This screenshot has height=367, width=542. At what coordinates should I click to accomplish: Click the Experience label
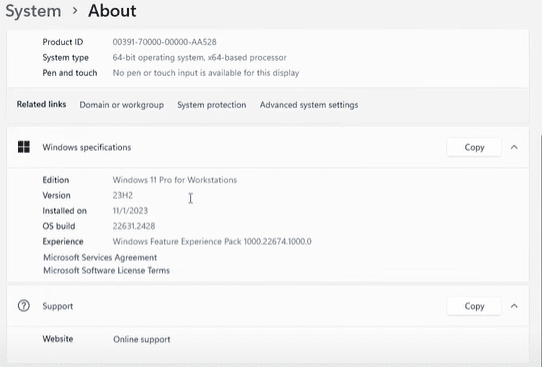(x=63, y=241)
